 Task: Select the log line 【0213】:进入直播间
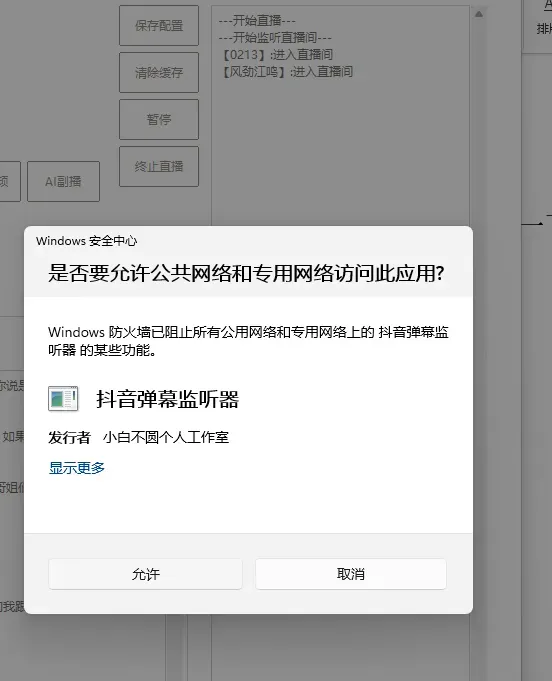coord(277,55)
